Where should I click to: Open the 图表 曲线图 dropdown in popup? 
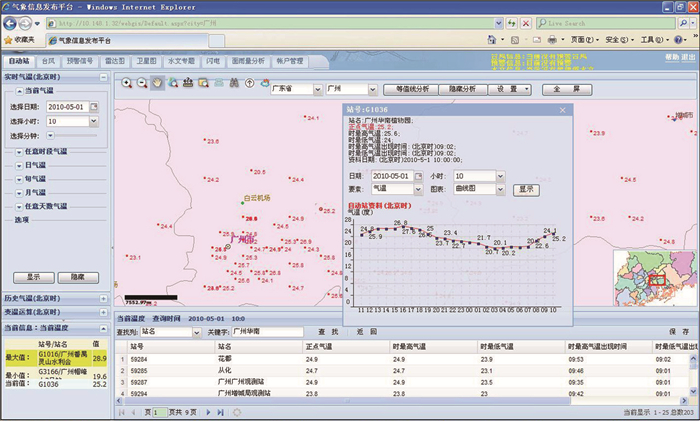tap(499, 188)
